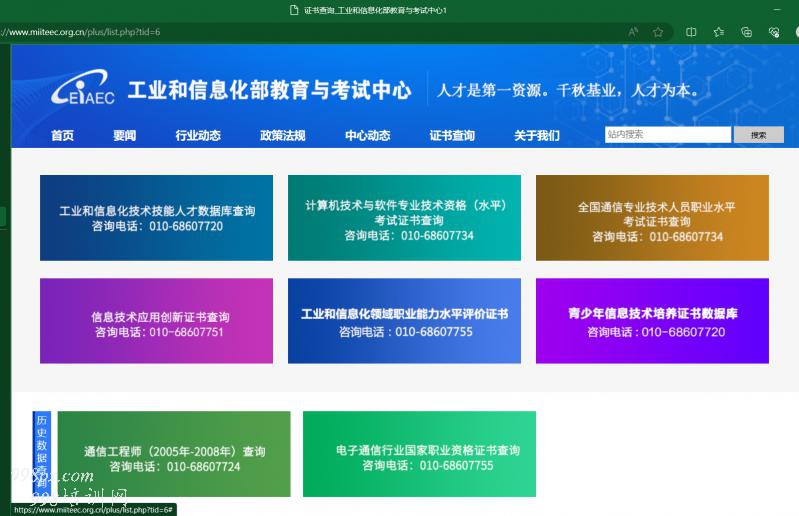Image resolution: width=799 pixels, height=516 pixels.
Task: Click the page document icon in title bar
Action: pyautogui.click(x=294, y=10)
